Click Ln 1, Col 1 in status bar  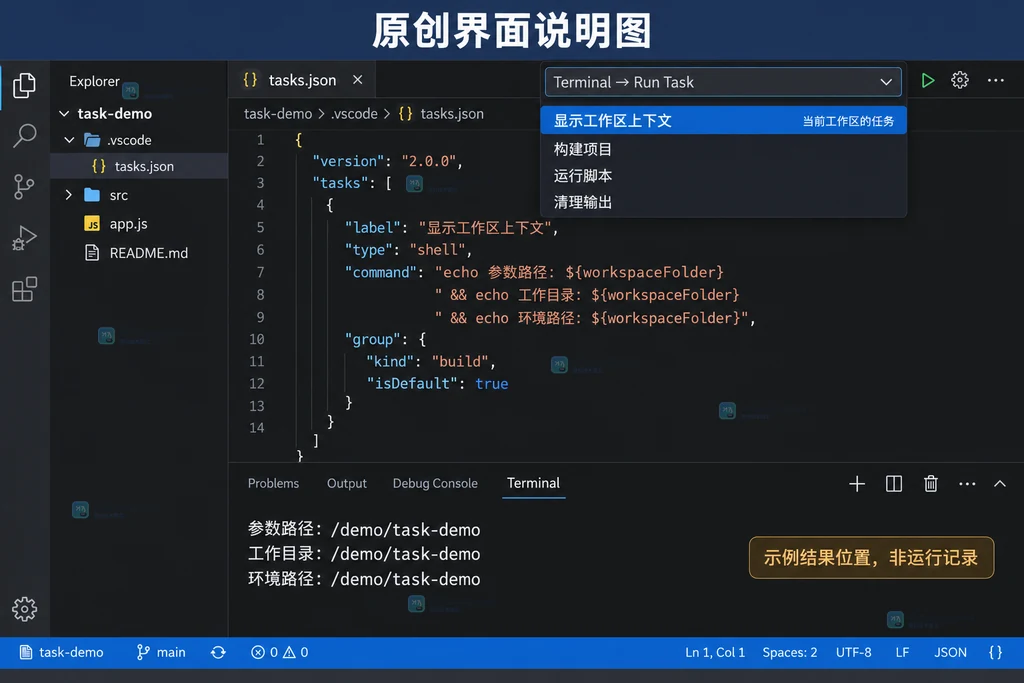tap(715, 652)
